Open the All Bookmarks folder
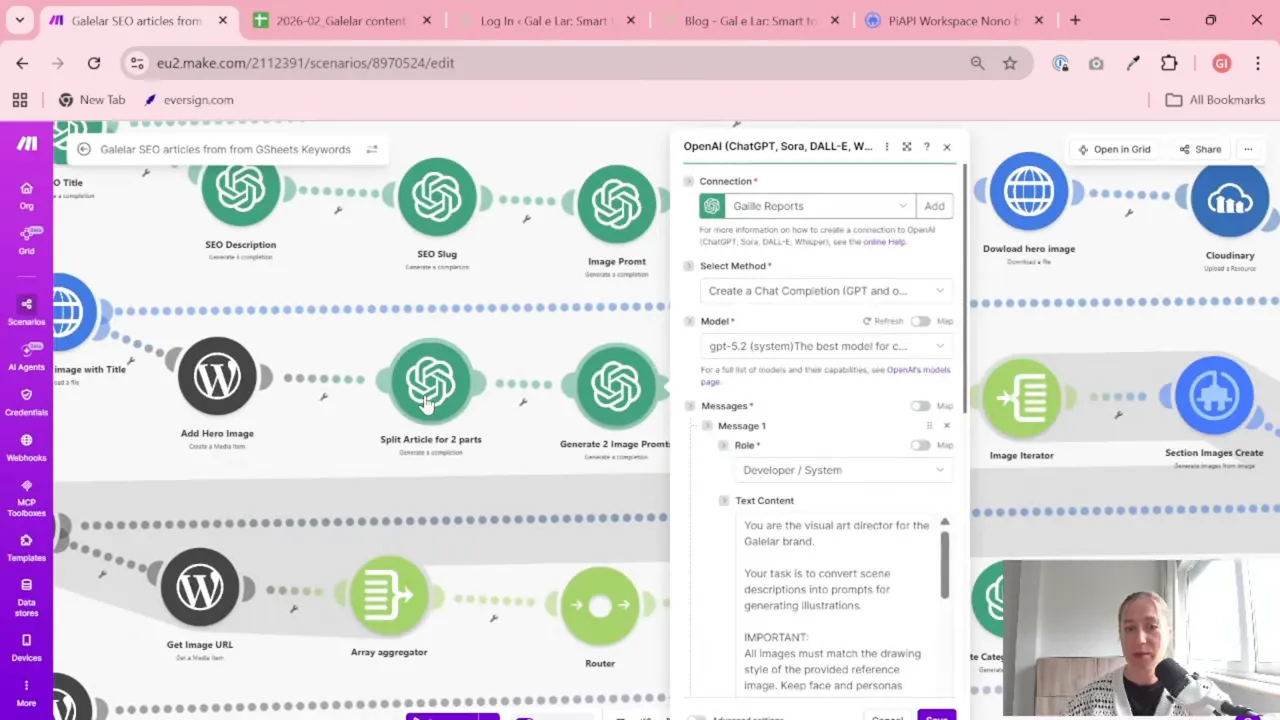Image resolution: width=1280 pixels, height=720 pixels. pos(1216,100)
